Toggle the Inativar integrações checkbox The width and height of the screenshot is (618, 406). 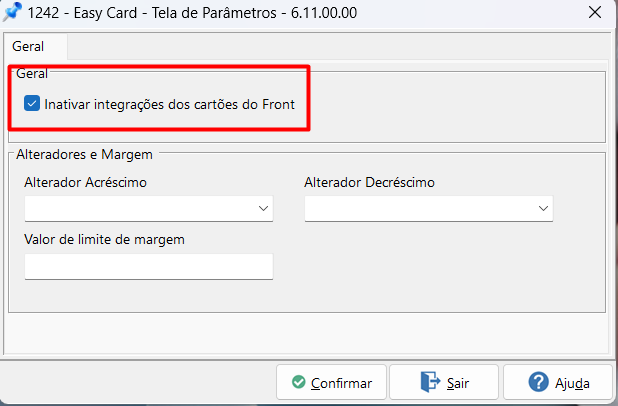coord(32,103)
